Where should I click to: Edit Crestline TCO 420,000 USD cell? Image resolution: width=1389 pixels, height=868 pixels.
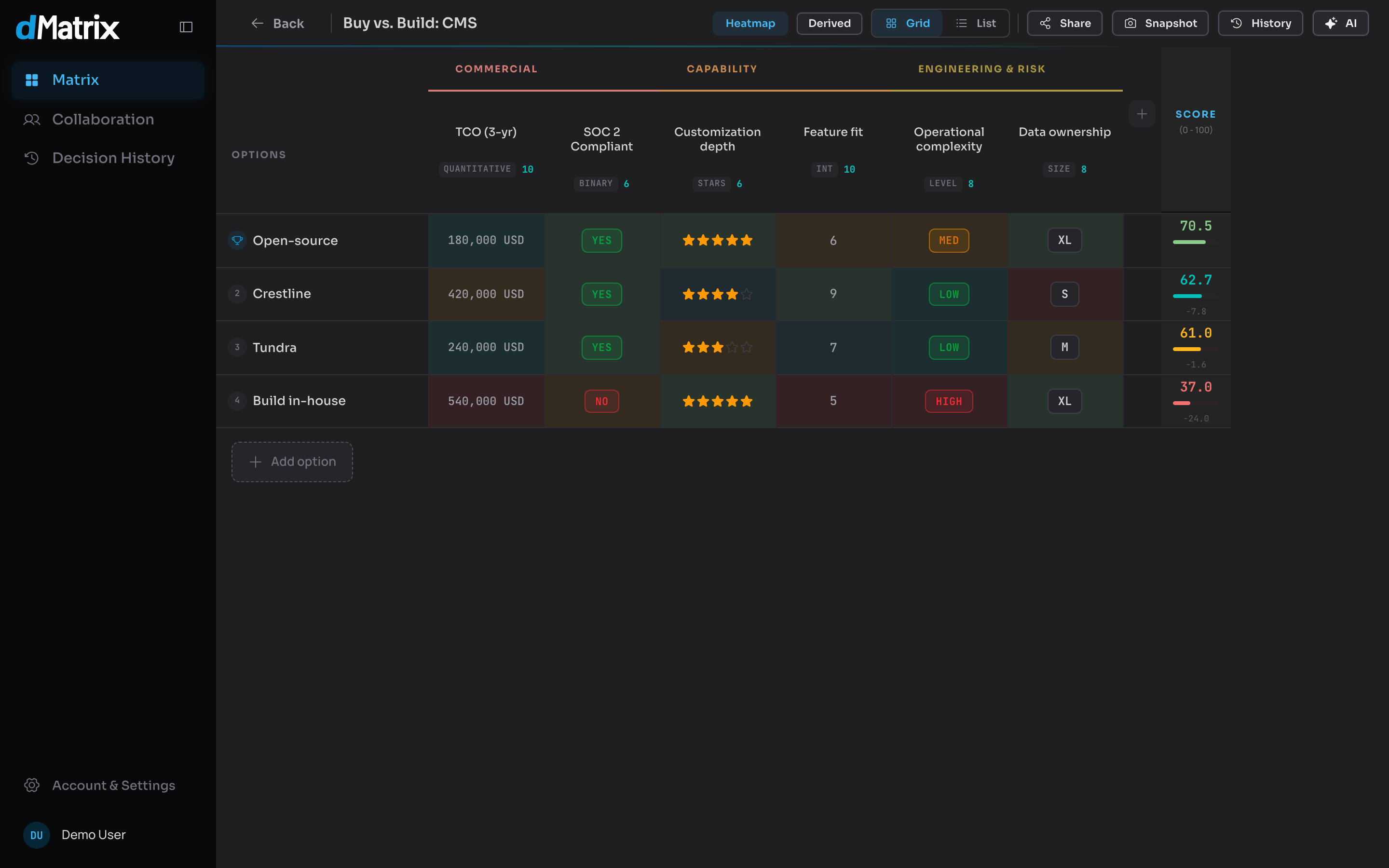[x=486, y=294]
